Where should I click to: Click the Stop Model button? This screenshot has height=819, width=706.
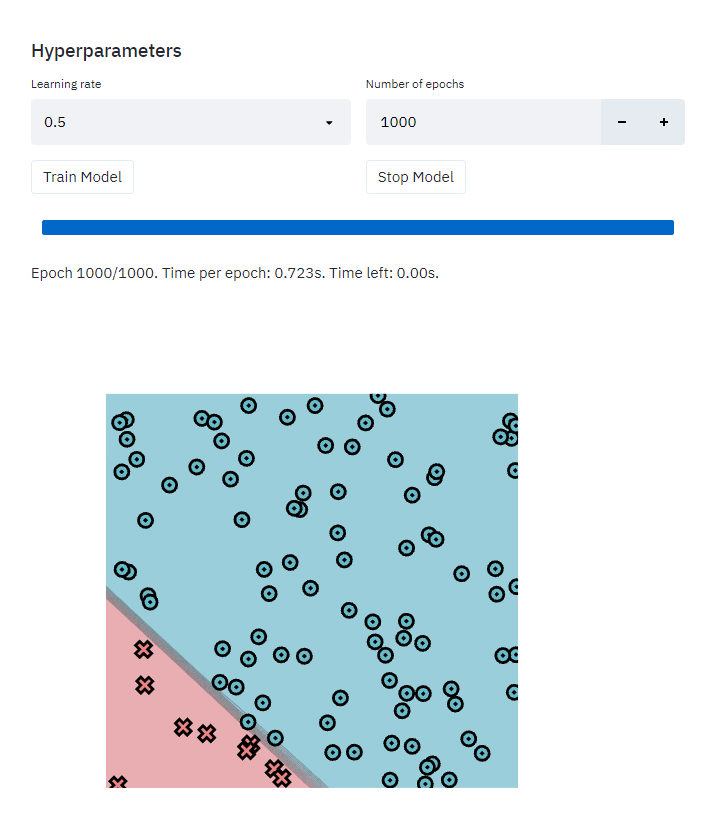pos(415,177)
